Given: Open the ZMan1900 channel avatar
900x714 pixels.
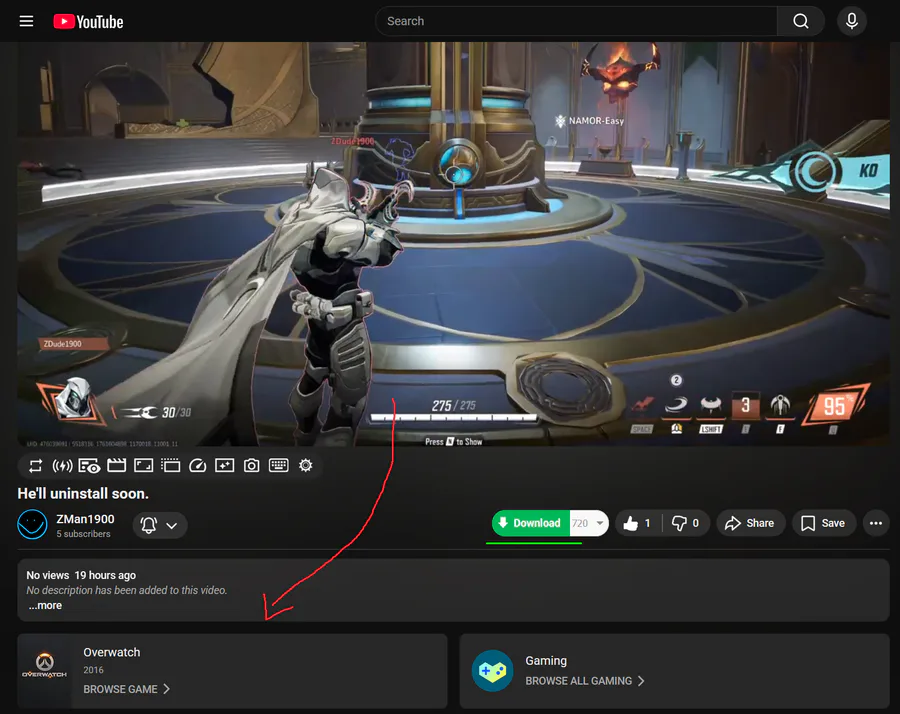Looking at the screenshot, I should pos(32,524).
